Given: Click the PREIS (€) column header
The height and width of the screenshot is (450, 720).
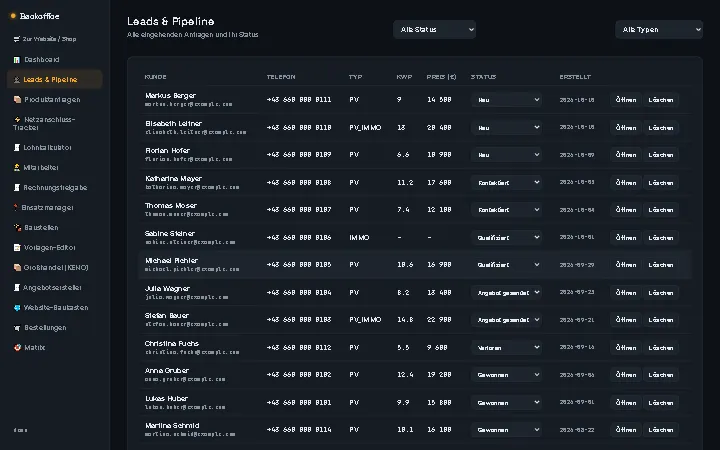Looking at the screenshot, I should pos(441,77).
